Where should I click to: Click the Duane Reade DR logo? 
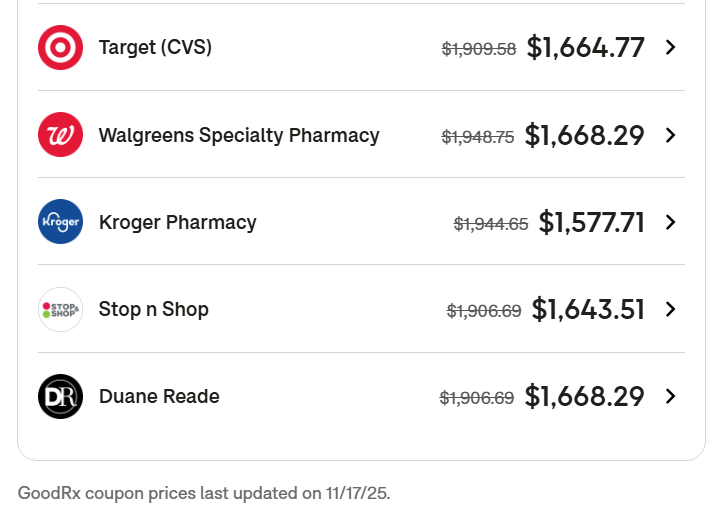click(x=60, y=396)
